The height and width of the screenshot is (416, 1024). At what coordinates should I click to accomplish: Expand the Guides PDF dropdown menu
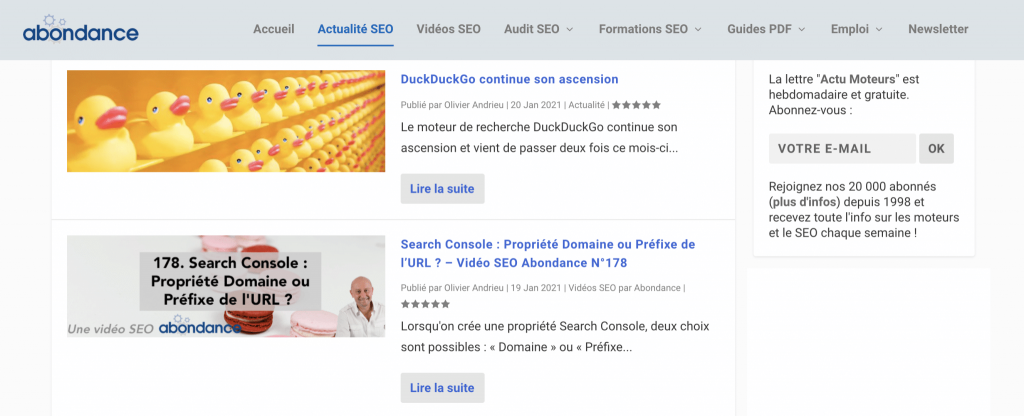pyautogui.click(x=766, y=29)
